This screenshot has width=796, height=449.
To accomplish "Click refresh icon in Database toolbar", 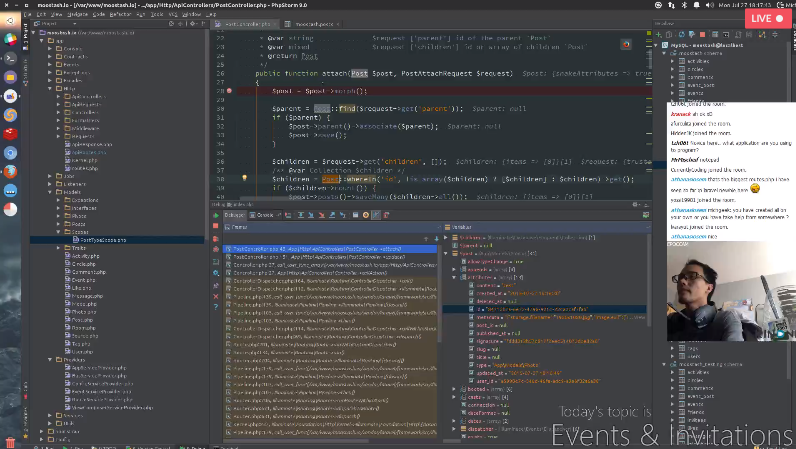I will tap(681, 35).
